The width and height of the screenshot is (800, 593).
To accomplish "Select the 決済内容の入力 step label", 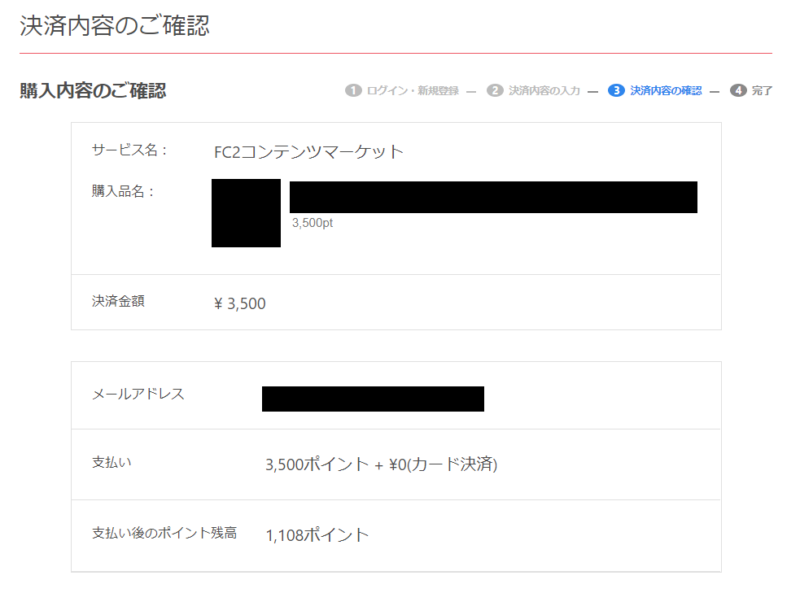I will tap(544, 91).
